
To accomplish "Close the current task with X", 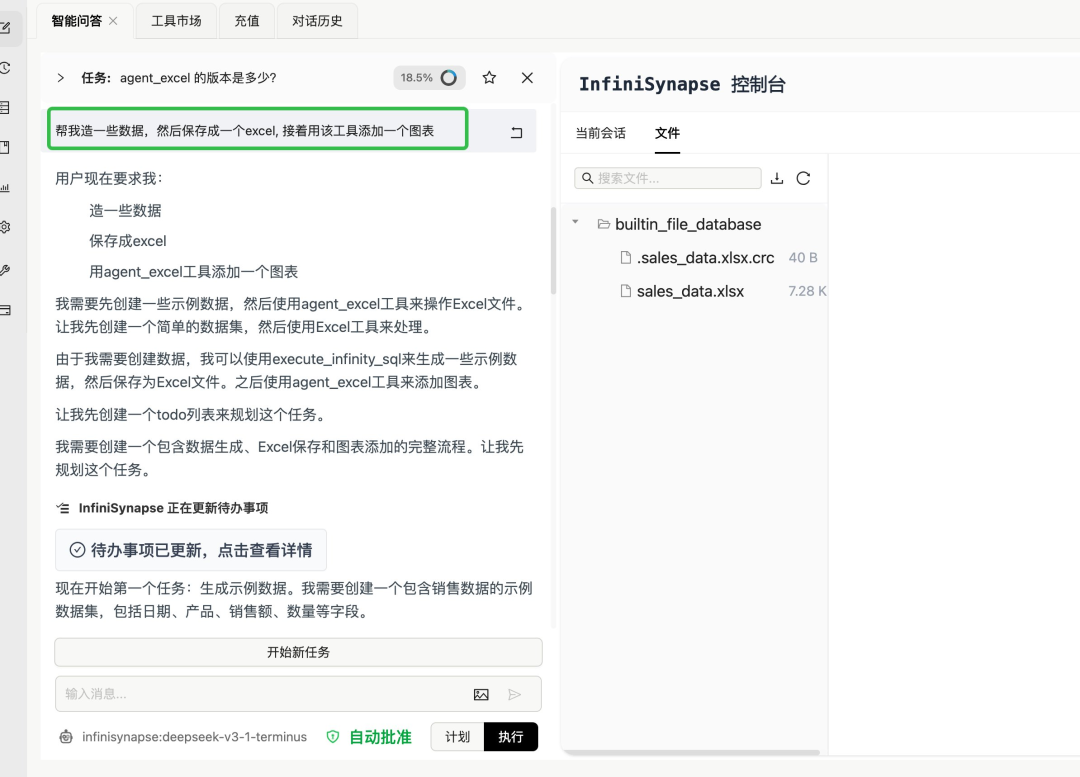I will 527,78.
